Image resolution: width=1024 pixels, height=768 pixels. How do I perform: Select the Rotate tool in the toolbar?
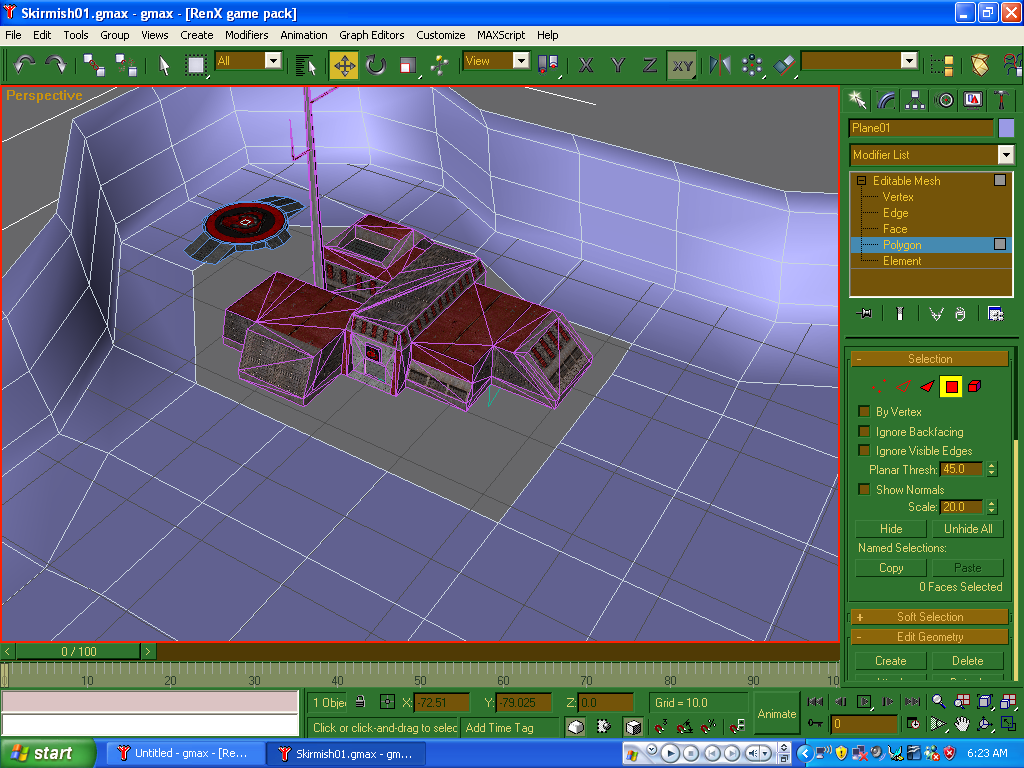click(x=376, y=66)
